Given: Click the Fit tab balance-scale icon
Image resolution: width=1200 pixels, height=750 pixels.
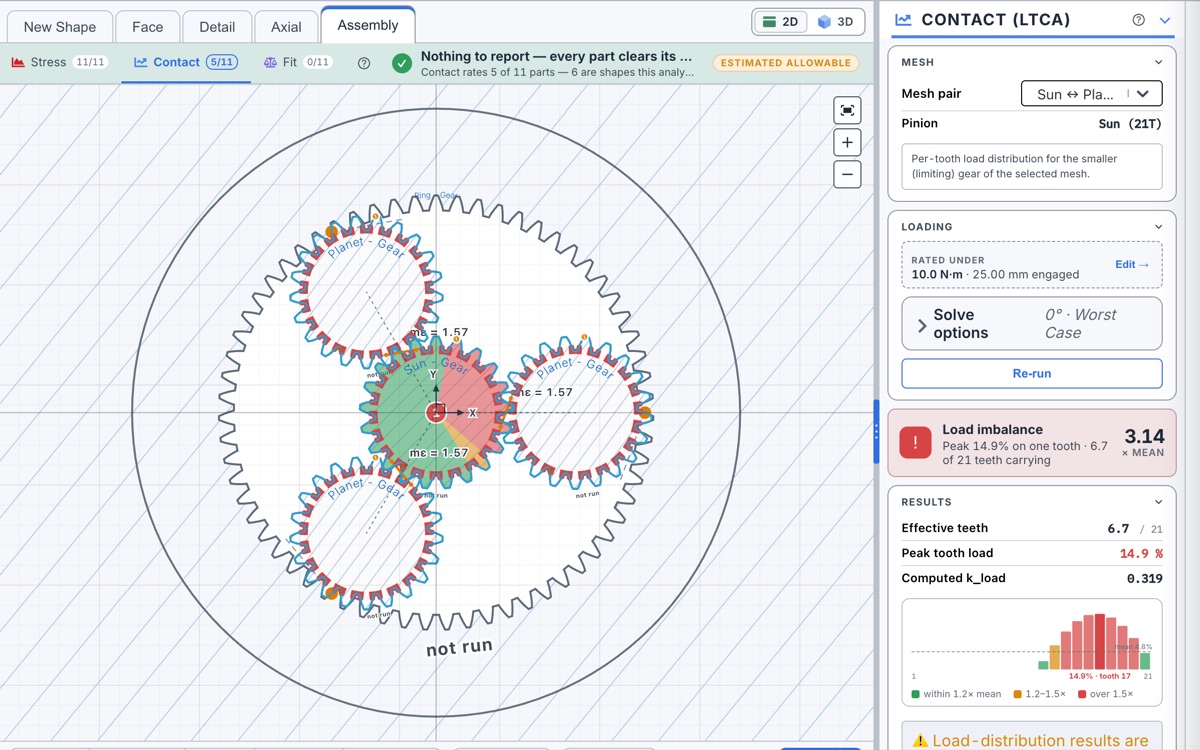Looking at the screenshot, I should [270, 62].
